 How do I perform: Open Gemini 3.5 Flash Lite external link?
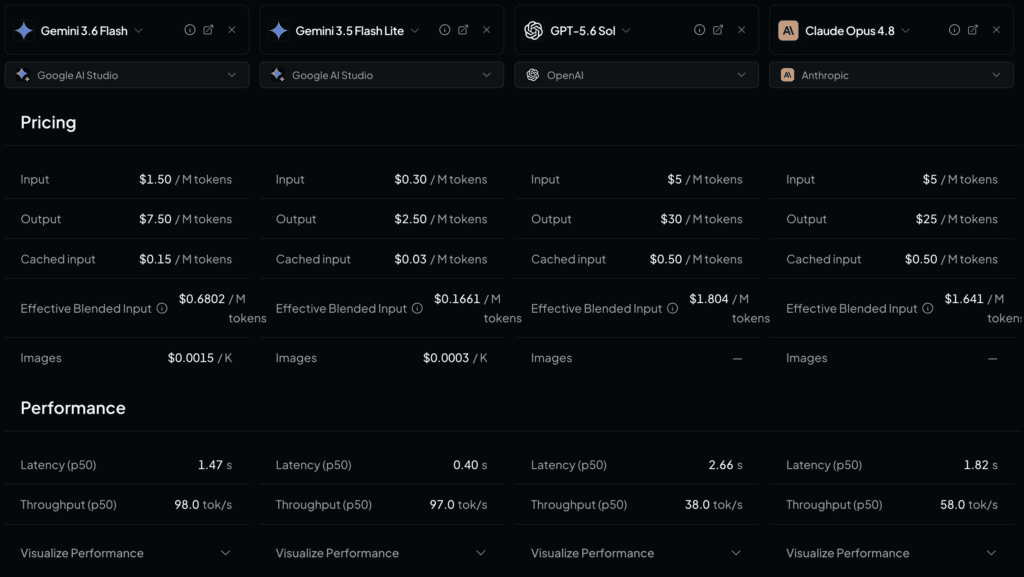click(463, 30)
